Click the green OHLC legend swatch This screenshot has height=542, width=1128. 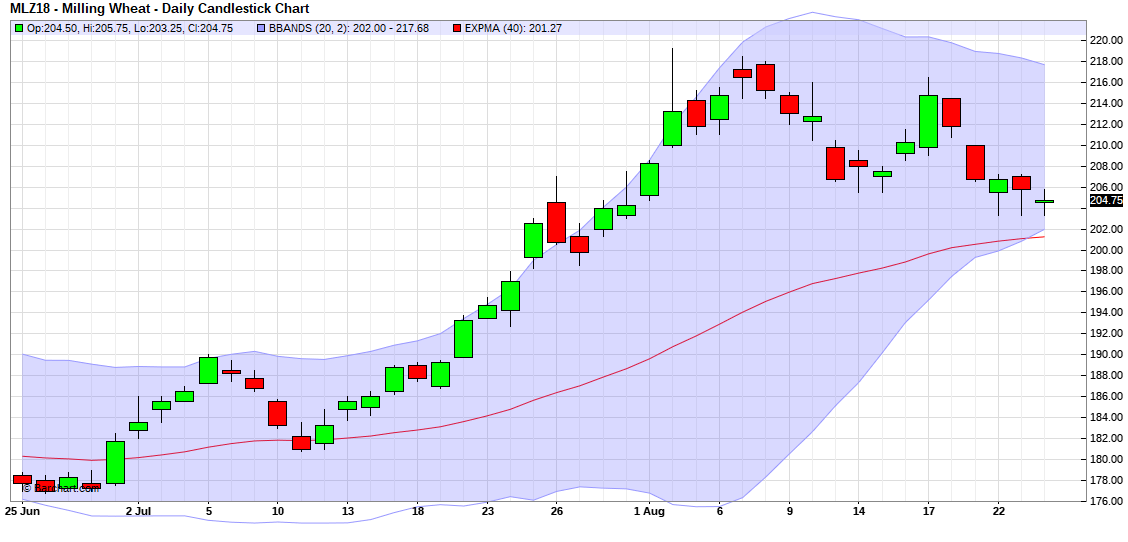pyautogui.click(x=19, y=28)
